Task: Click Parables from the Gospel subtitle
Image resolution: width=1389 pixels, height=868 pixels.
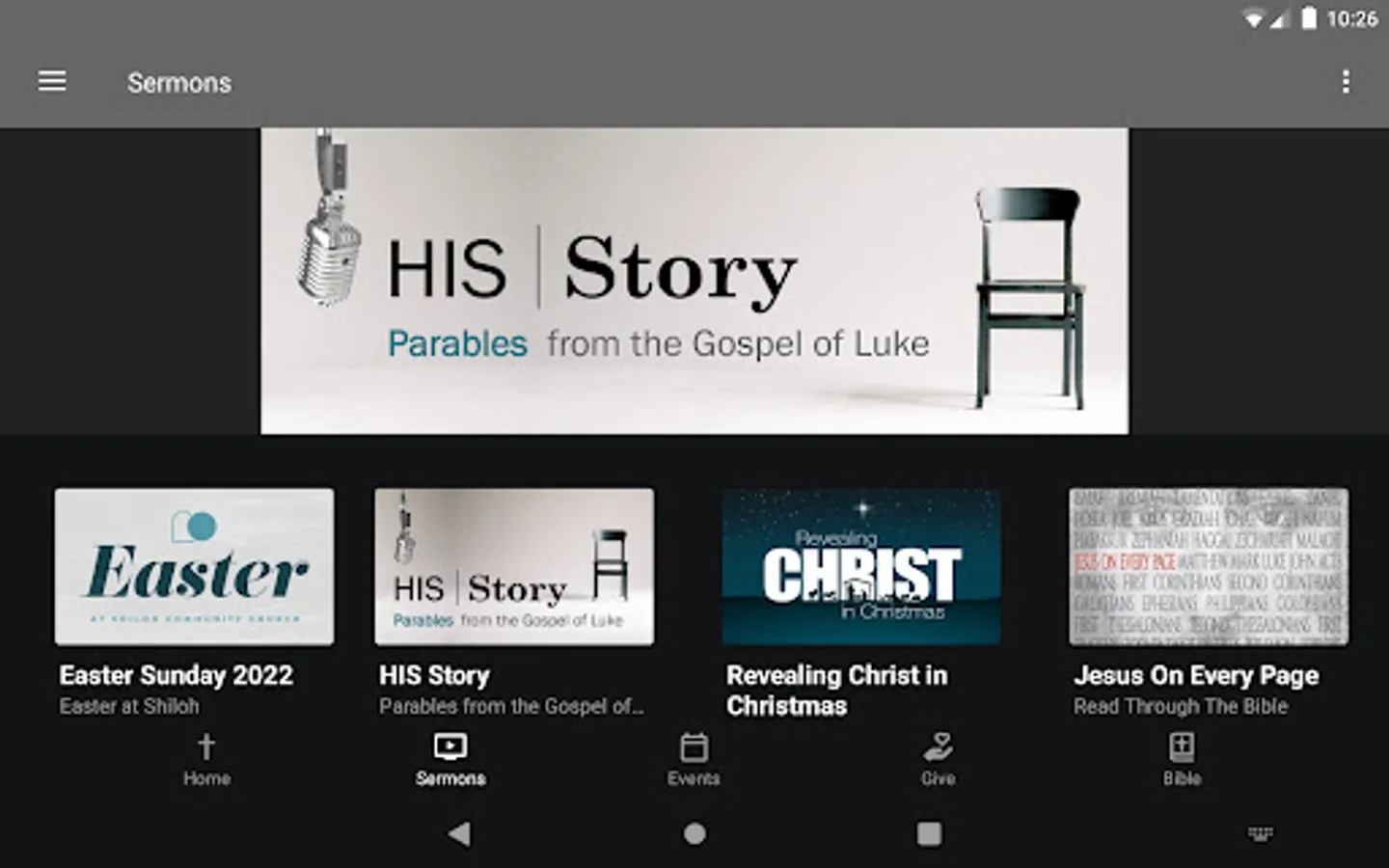Action: click(511, 706)
